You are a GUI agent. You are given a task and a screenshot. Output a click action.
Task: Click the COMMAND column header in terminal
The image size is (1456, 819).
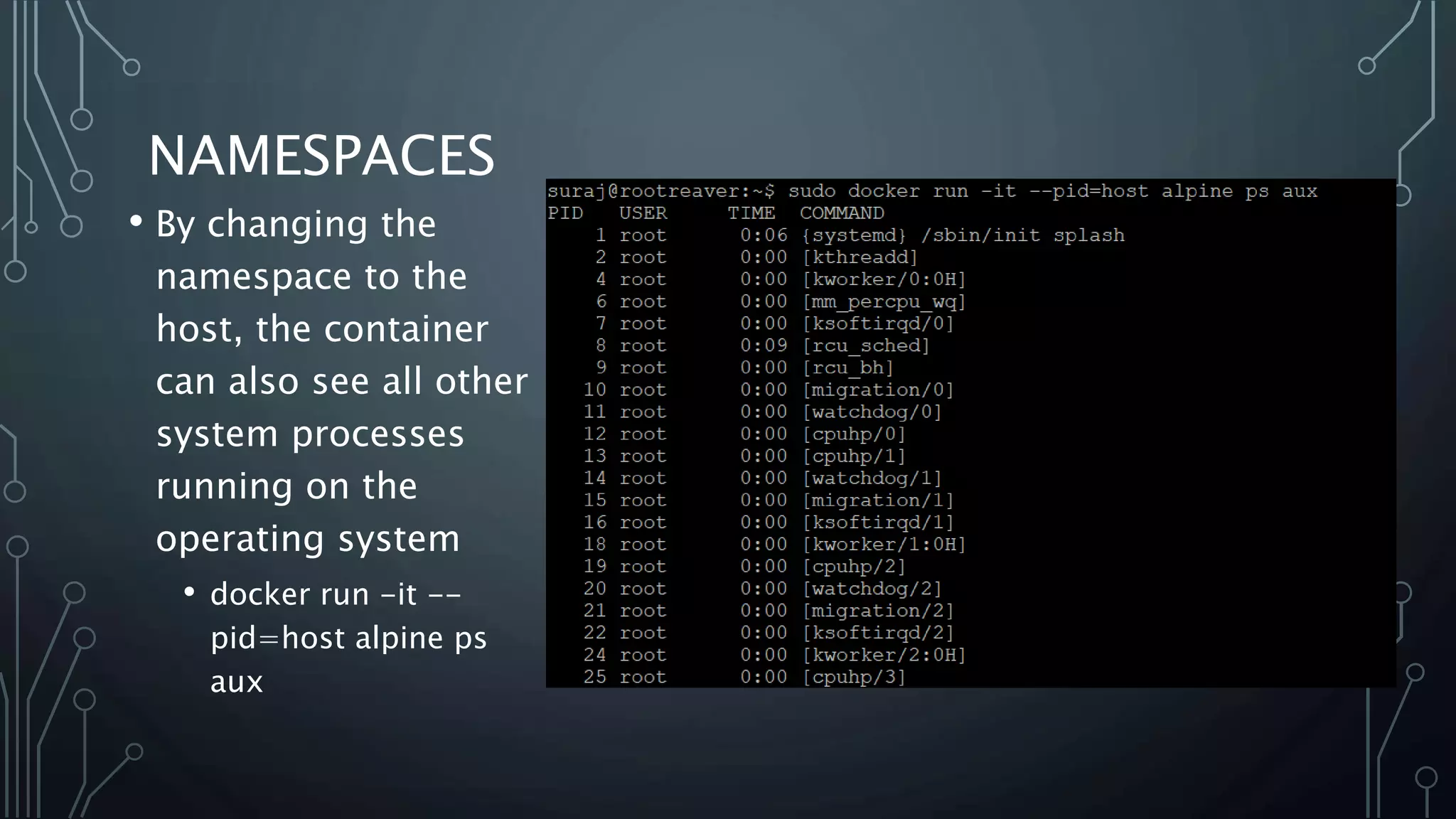pyautogui.click(x=842, y=213)
